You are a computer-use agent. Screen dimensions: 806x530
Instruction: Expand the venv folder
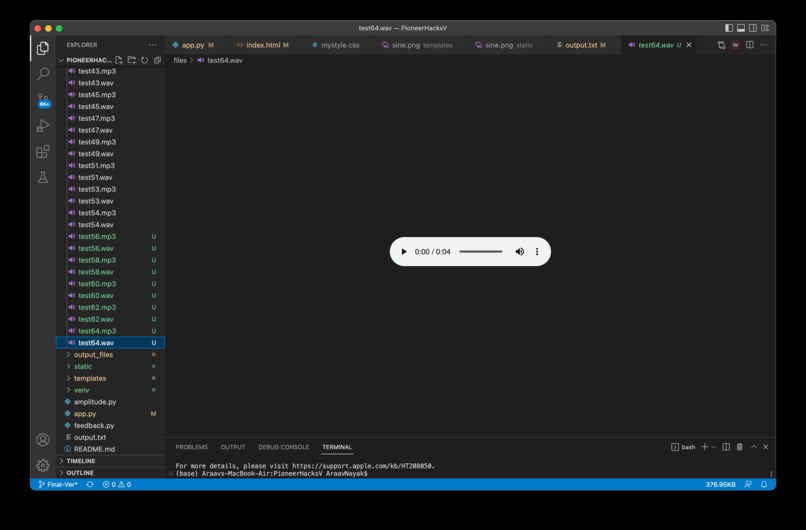point(111,390)
